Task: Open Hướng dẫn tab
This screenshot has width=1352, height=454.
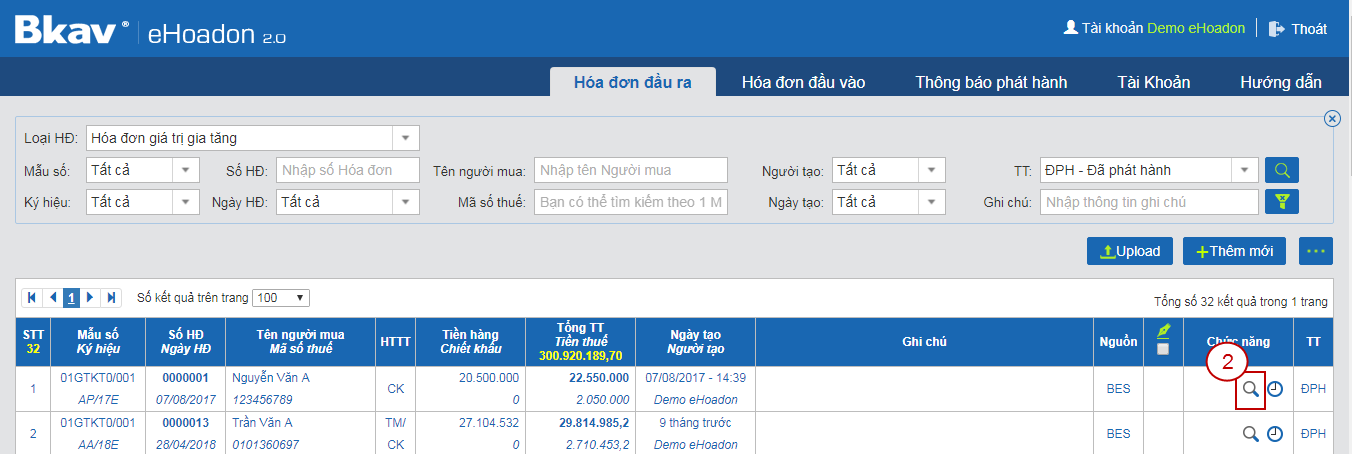Action: click(x=1281, y=82)
